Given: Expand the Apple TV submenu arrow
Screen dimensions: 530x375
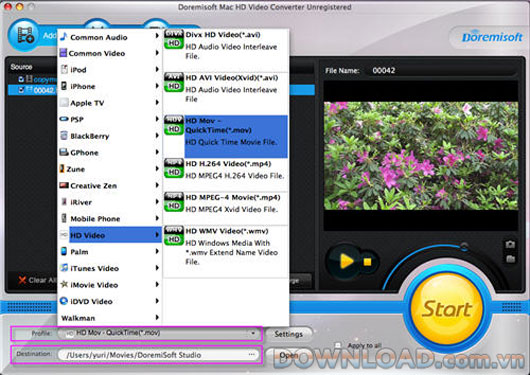Looking at the screenshot, I should (157, 102).
